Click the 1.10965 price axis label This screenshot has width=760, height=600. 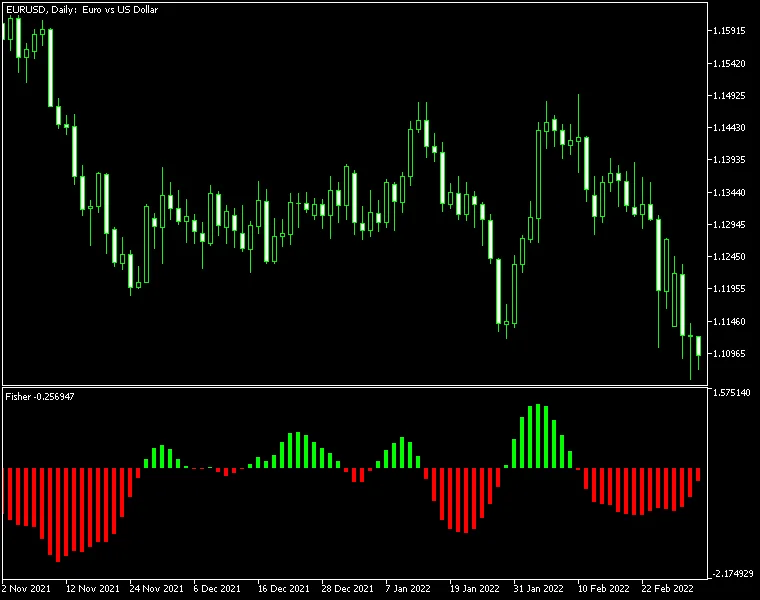click(x=732, y=354)
